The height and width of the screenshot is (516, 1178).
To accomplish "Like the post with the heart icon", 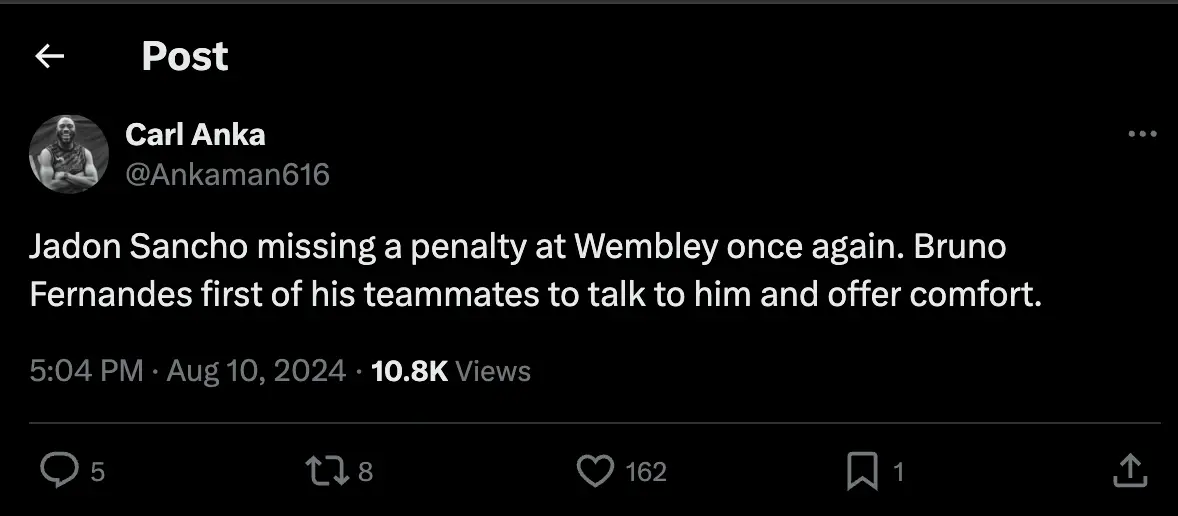I will [596, 470].
